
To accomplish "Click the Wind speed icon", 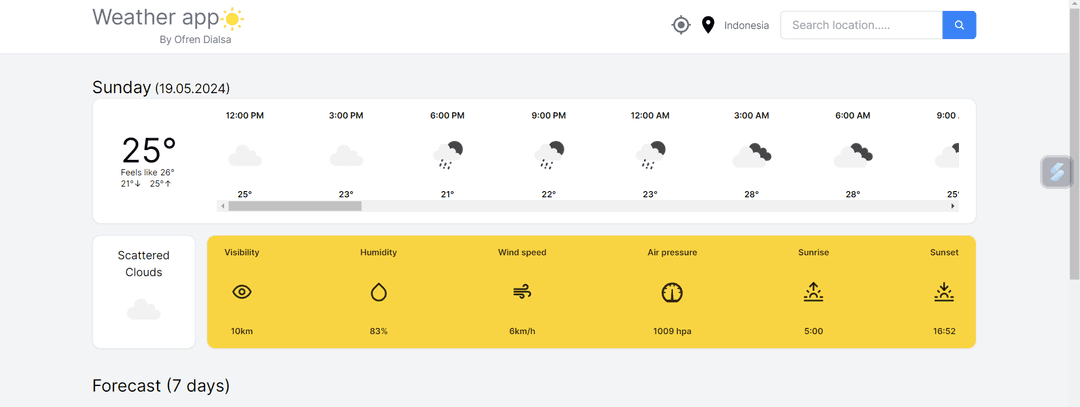I will [x=522, y=293].
